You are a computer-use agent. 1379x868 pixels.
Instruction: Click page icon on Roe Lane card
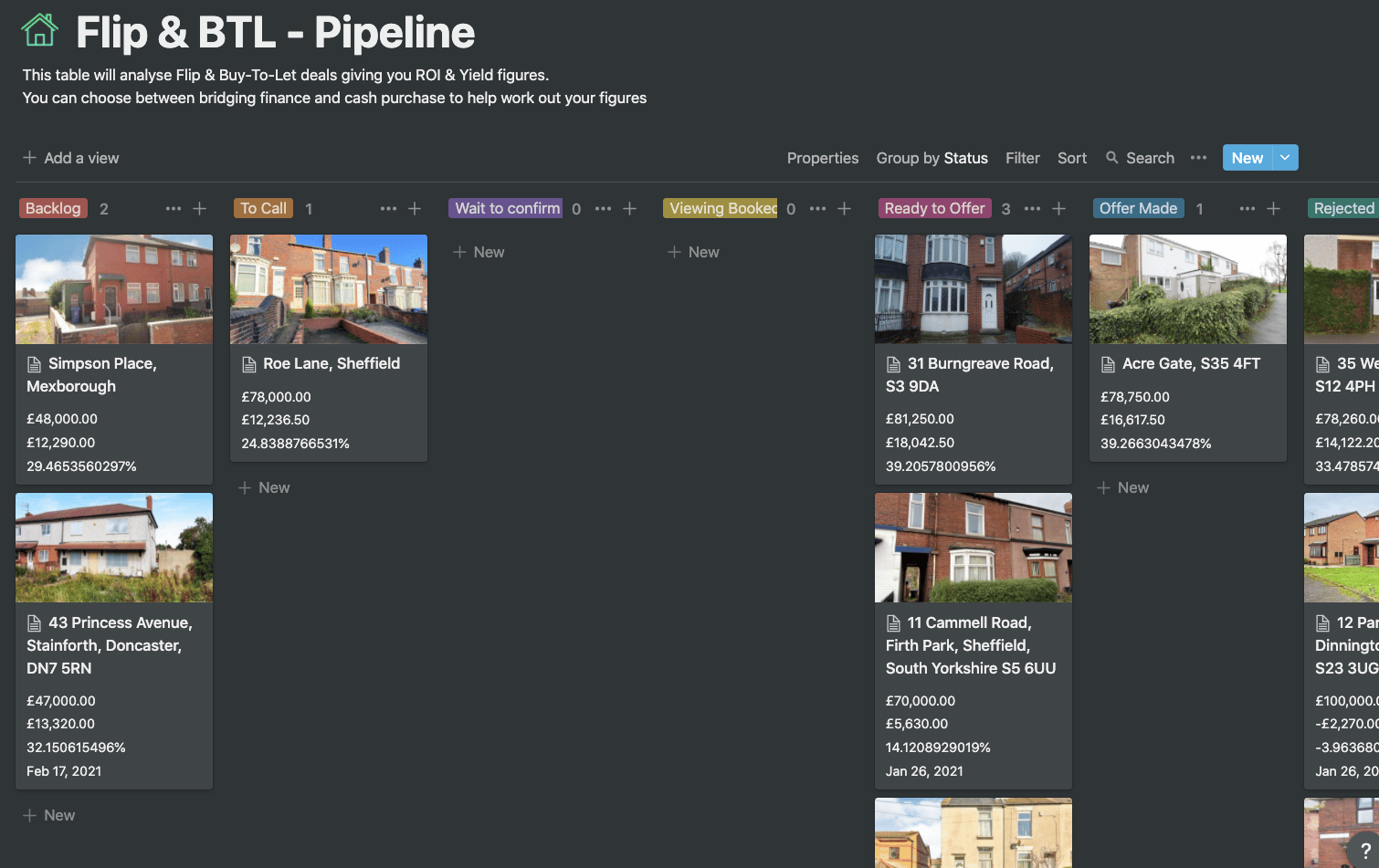pyautogui.click(x=249, y=364)
